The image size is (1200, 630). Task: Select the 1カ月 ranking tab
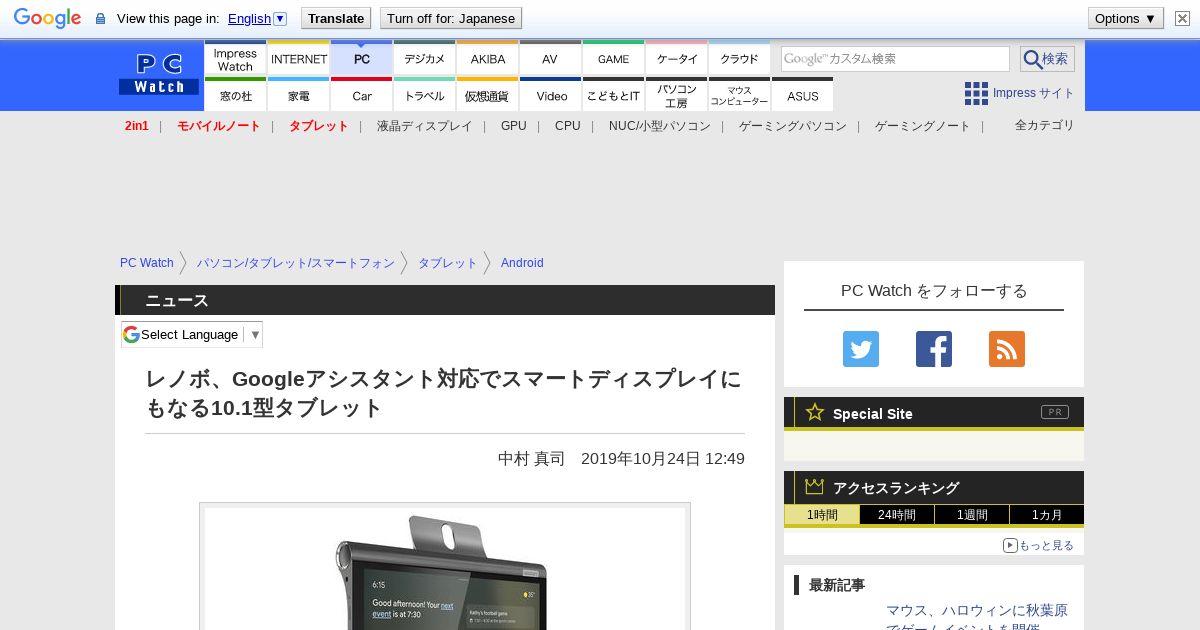[1047, 515]
